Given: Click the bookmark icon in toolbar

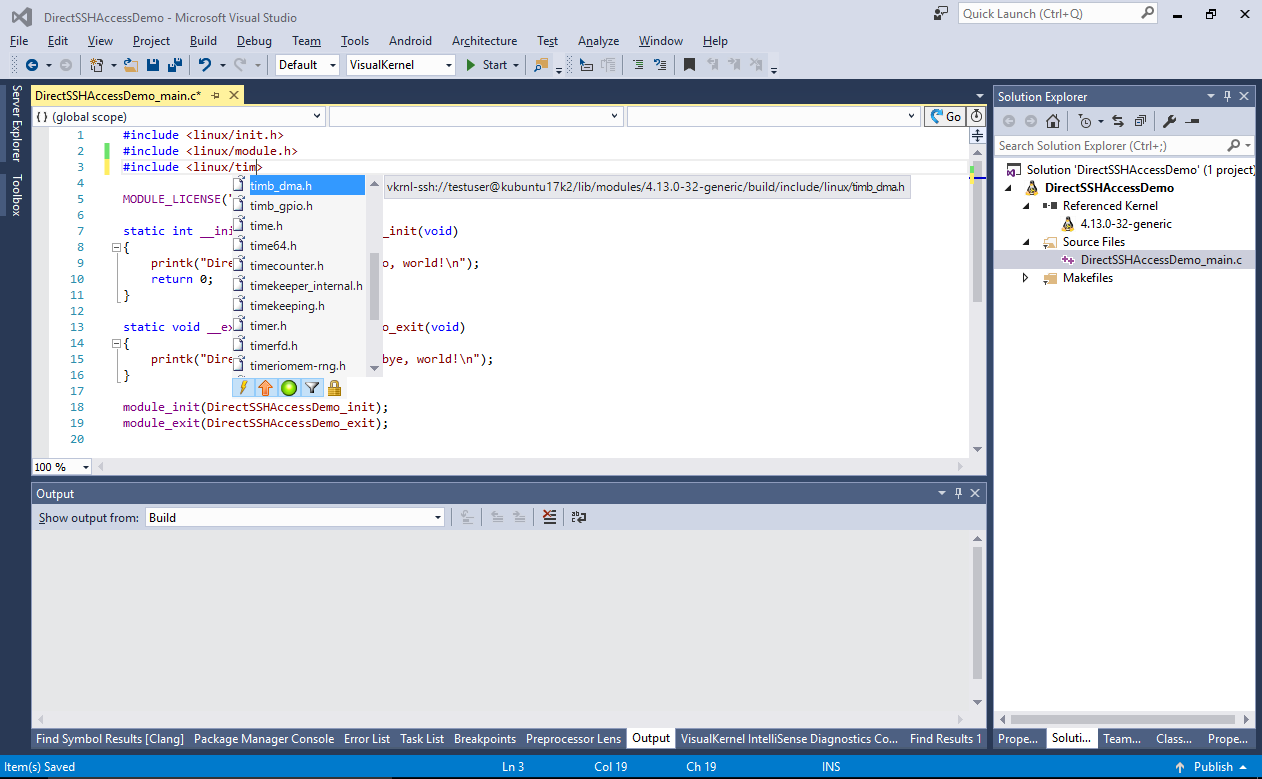Looking at the screenshot, I should click(689, 65).
